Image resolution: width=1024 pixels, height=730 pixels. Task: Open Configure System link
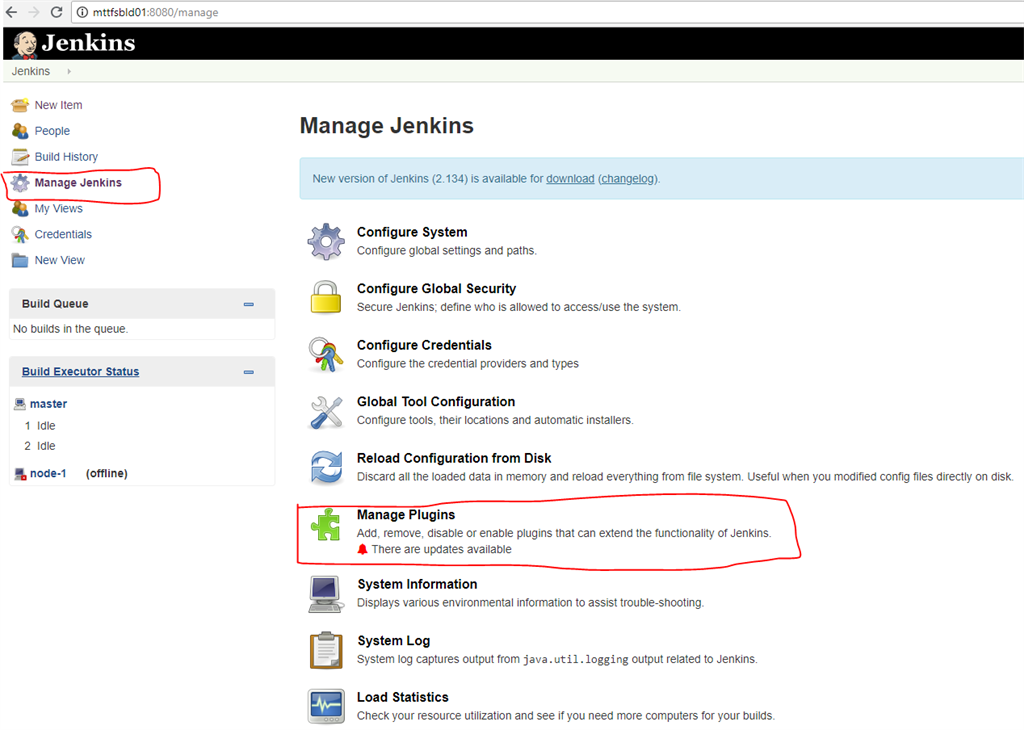point(412,232)
